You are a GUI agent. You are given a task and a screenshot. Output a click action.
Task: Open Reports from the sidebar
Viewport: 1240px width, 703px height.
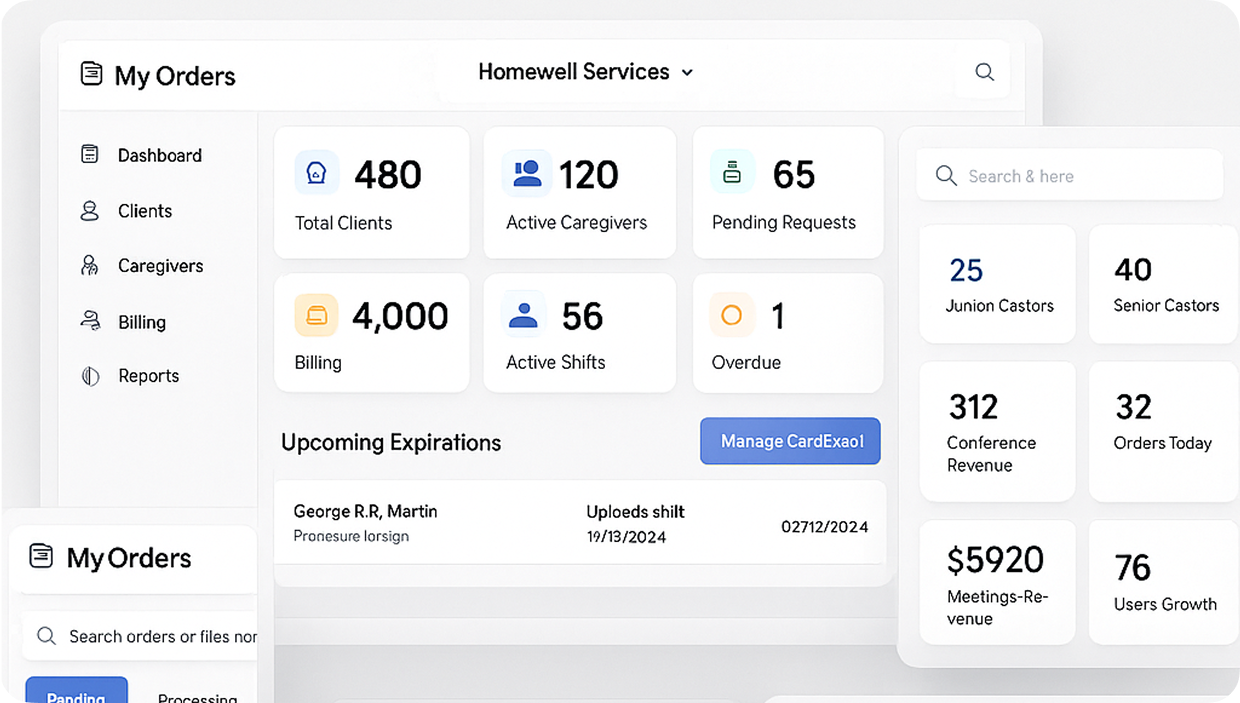(148, 376)
